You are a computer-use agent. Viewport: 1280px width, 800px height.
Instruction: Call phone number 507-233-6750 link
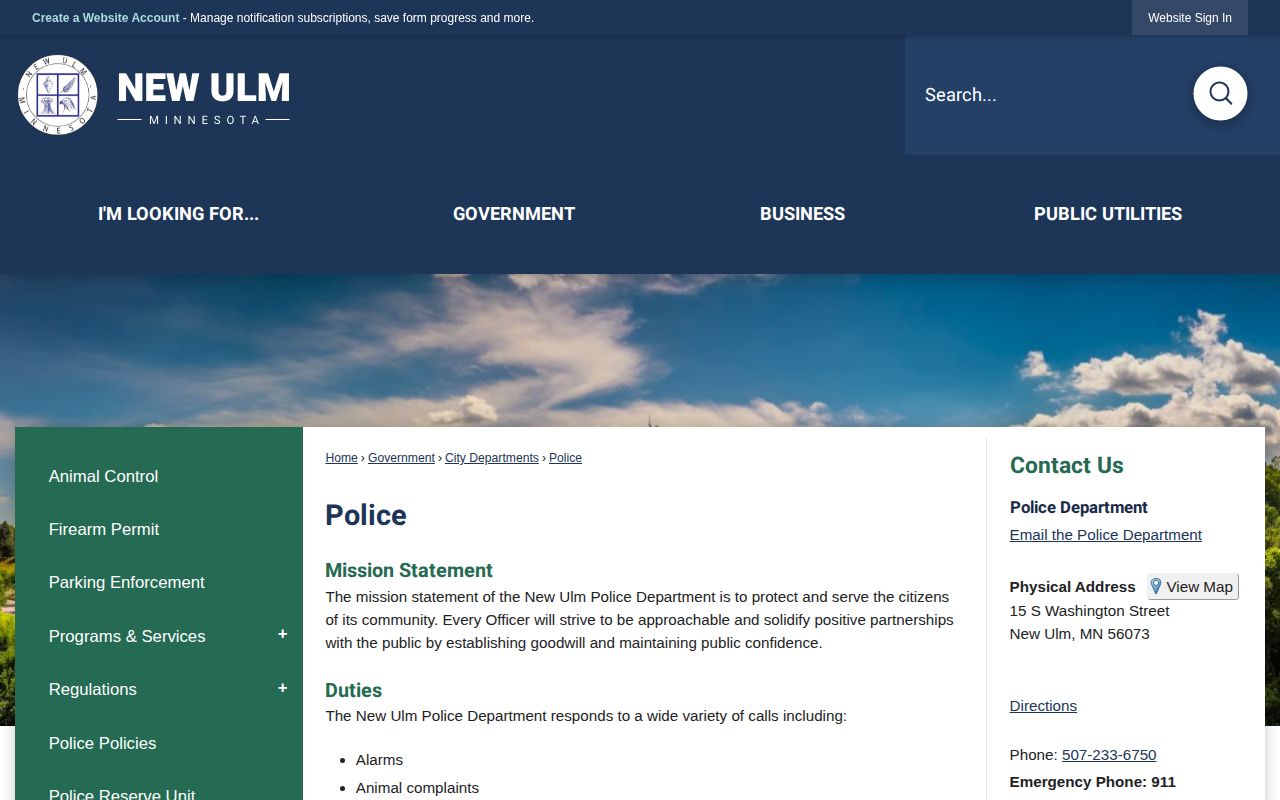pos(1109,755)
